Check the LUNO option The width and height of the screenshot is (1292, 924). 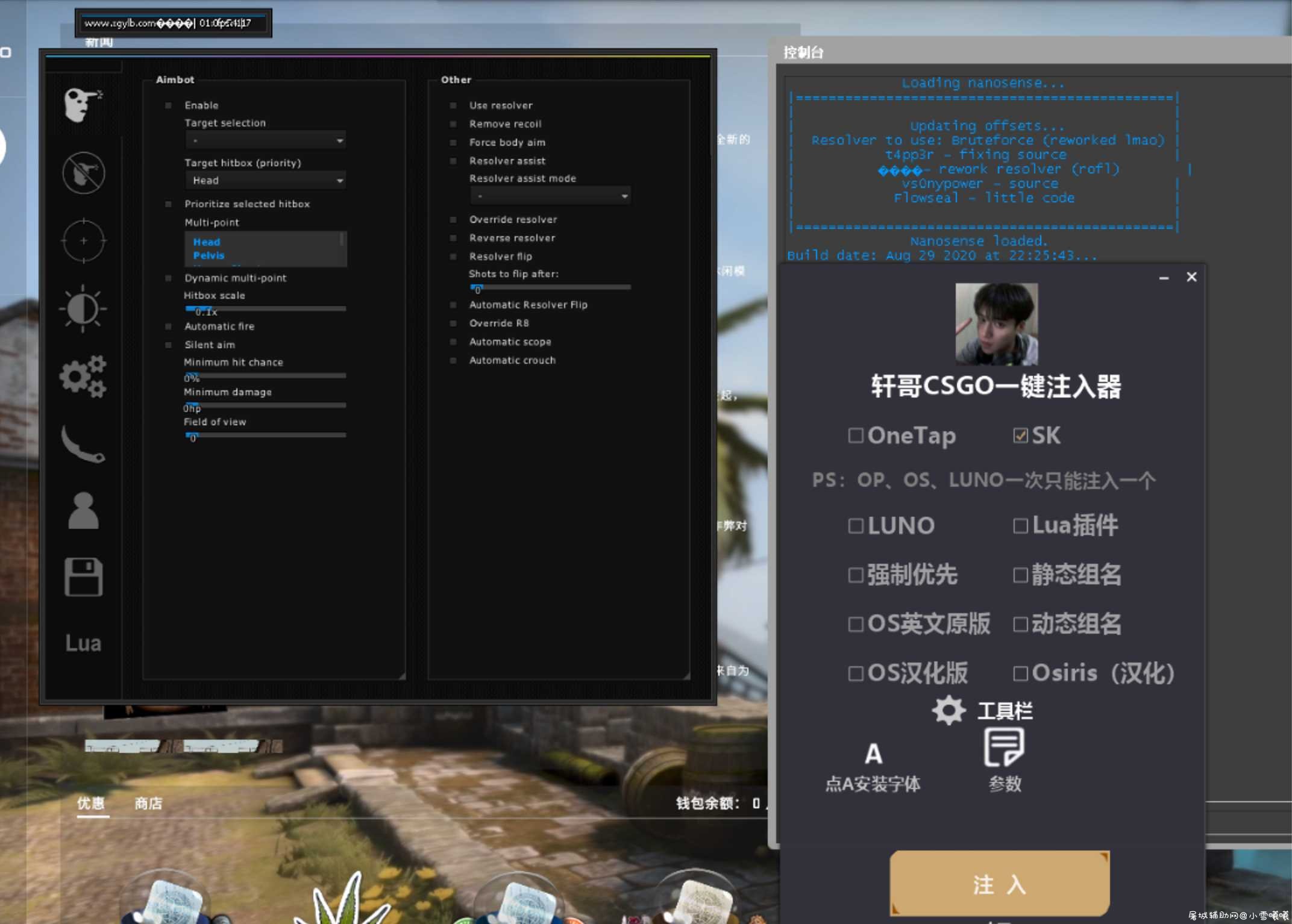(855, 526)
